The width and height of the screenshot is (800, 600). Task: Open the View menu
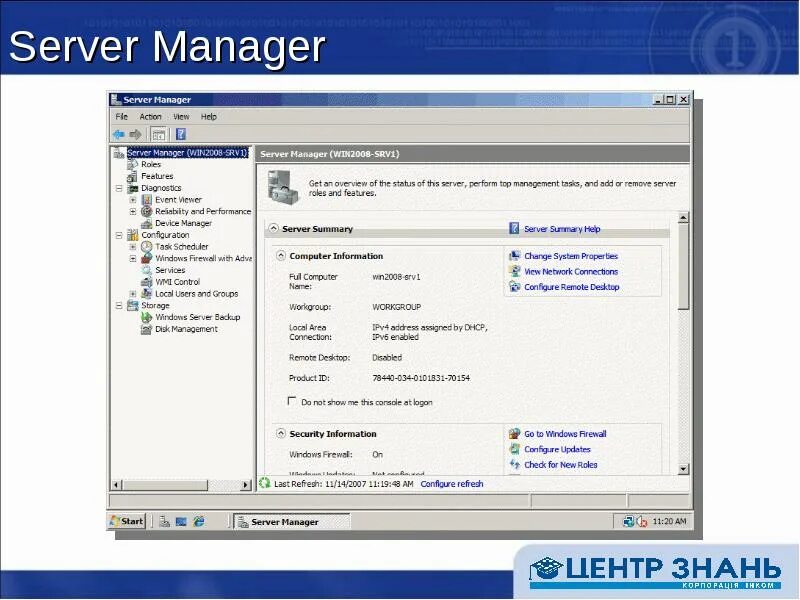pyautogui.click(x=181, y=117)
